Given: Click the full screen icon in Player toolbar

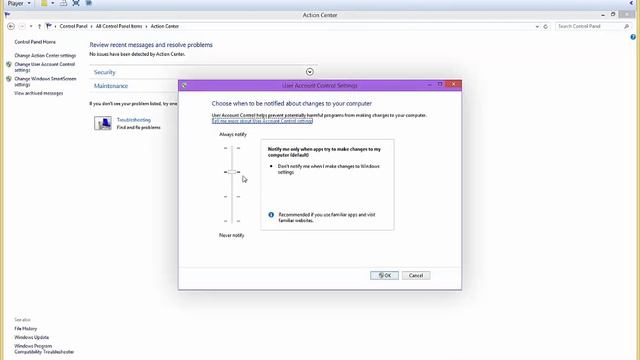Looking at the screenshot, I should (x=76, y=3).
